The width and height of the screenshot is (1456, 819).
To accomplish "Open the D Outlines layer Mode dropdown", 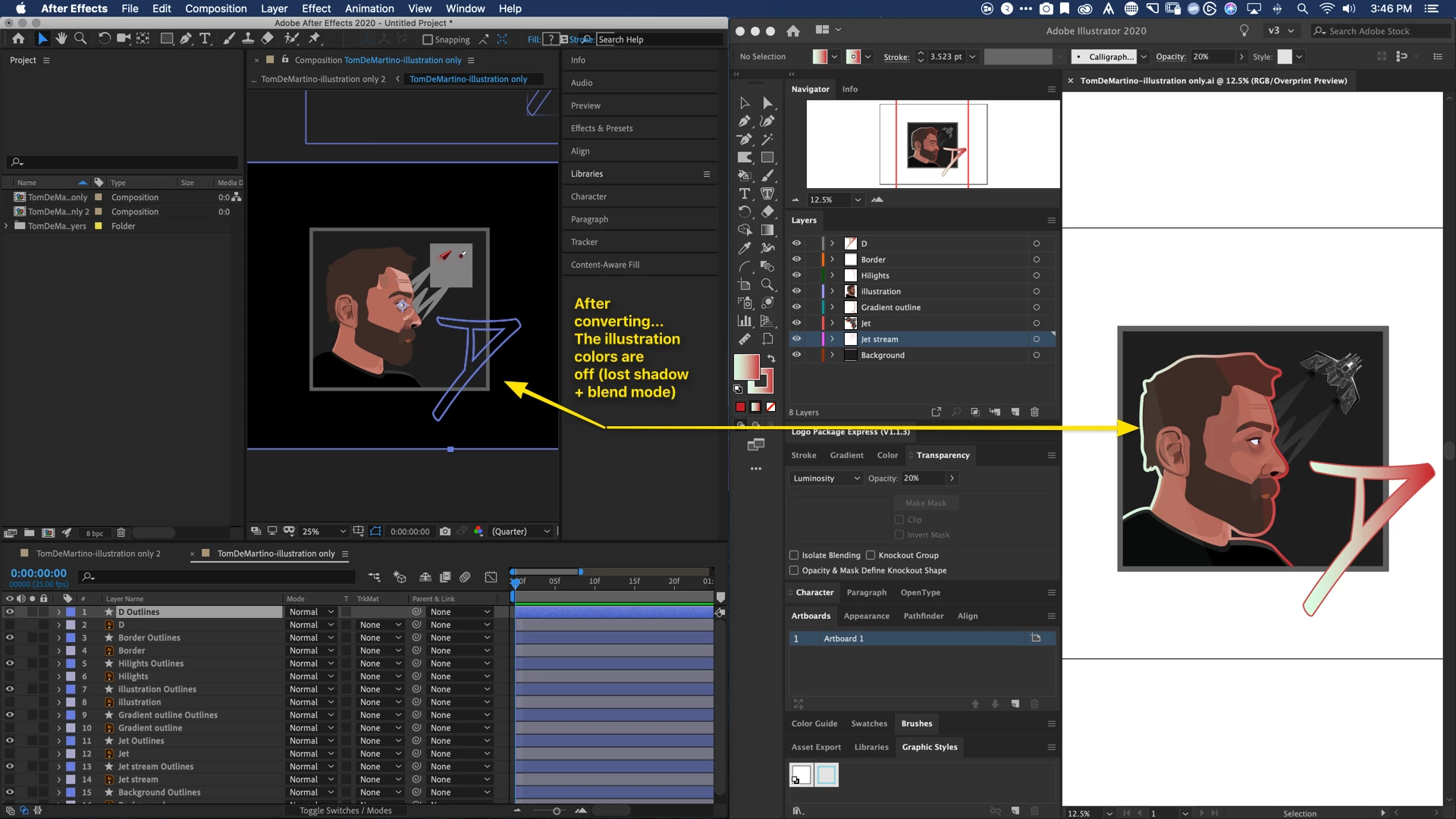I will pyautogui.click(x=311, y=612).
